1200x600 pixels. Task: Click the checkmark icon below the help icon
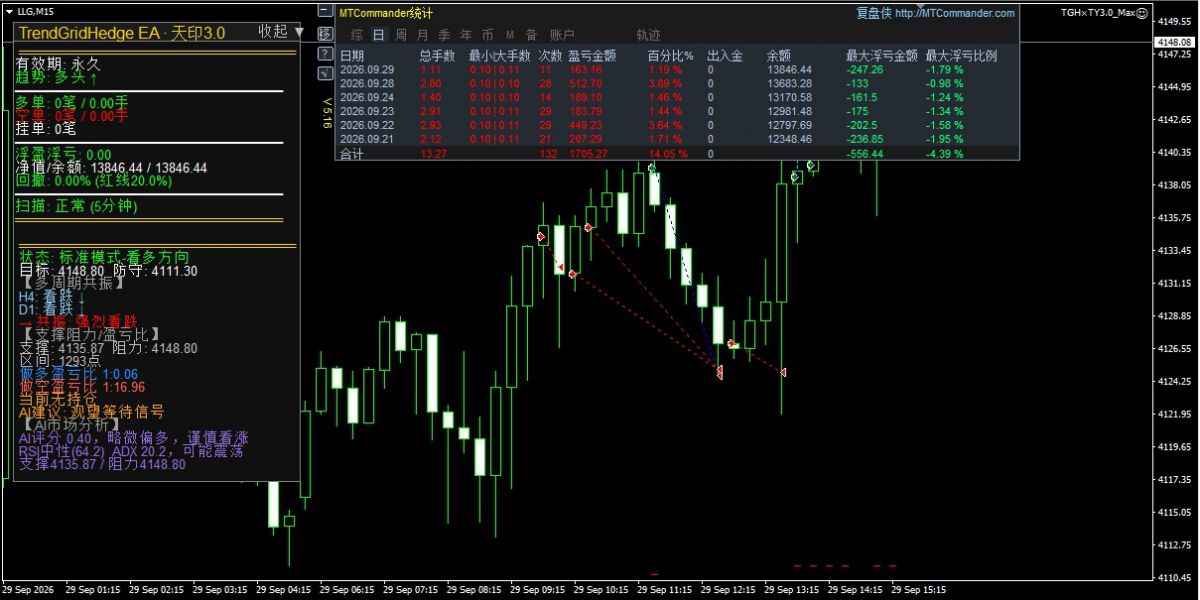[326, 73]
